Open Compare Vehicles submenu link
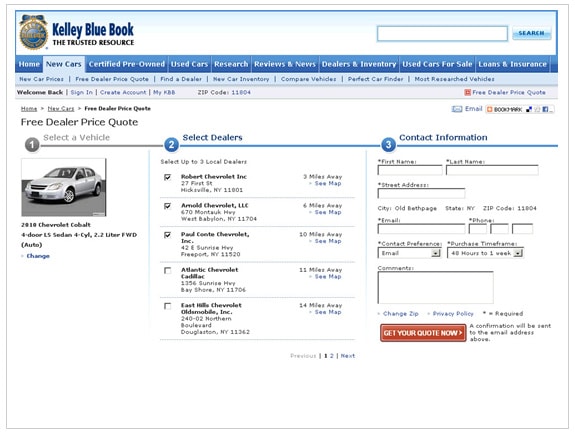The width and height of the screenshot is (575, 434). click(308, 79)
